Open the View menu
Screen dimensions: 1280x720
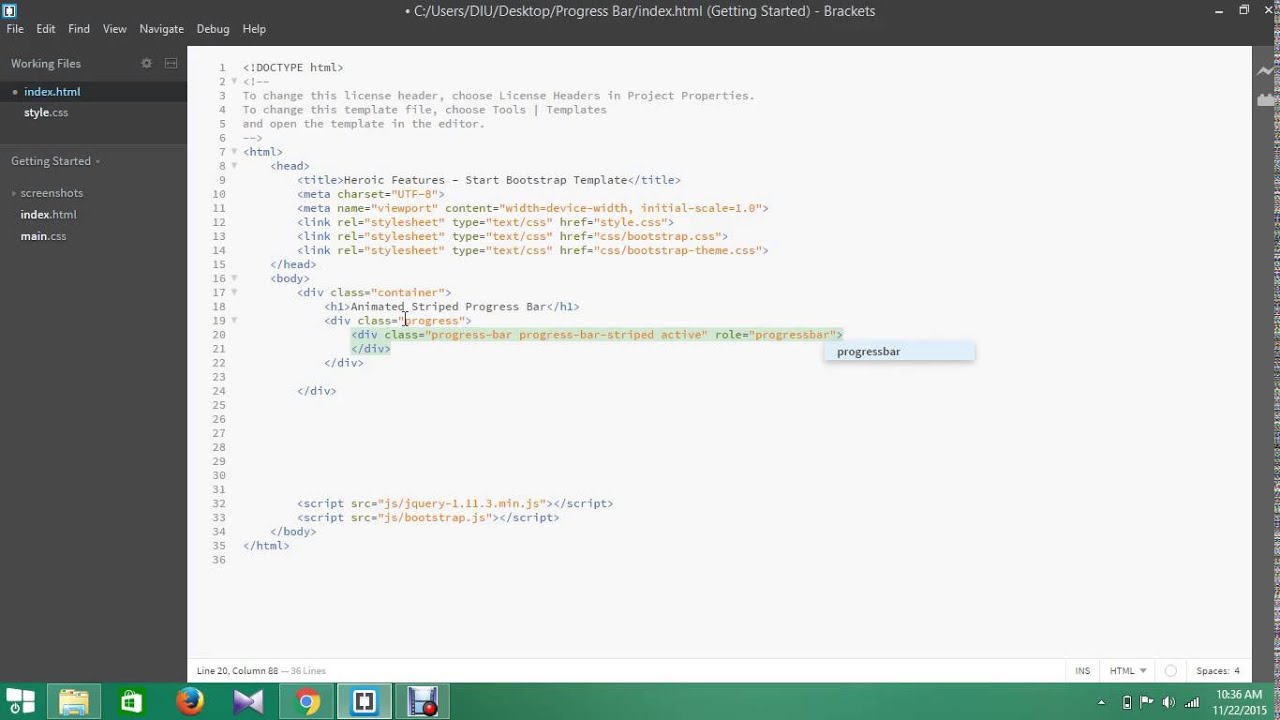click(115, 29)
